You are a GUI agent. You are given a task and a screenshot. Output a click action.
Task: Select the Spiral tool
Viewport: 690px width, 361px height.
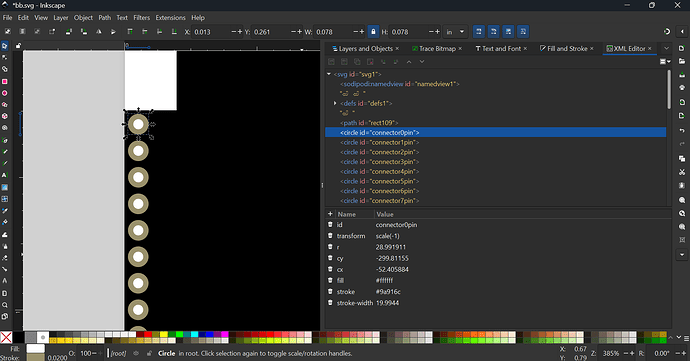pos(5,128)
